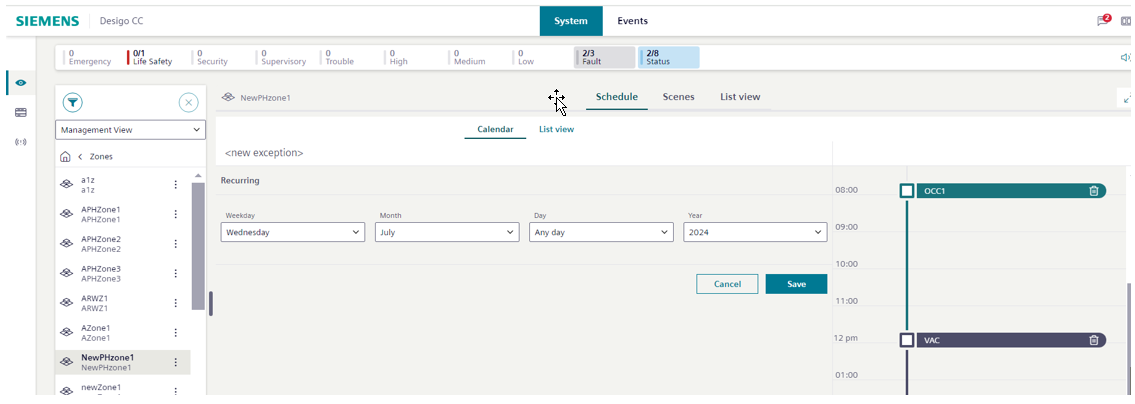Viewport: 1135px width, 404px height.
Task: Click the circular X clear-filter icon
Action: 188,102
